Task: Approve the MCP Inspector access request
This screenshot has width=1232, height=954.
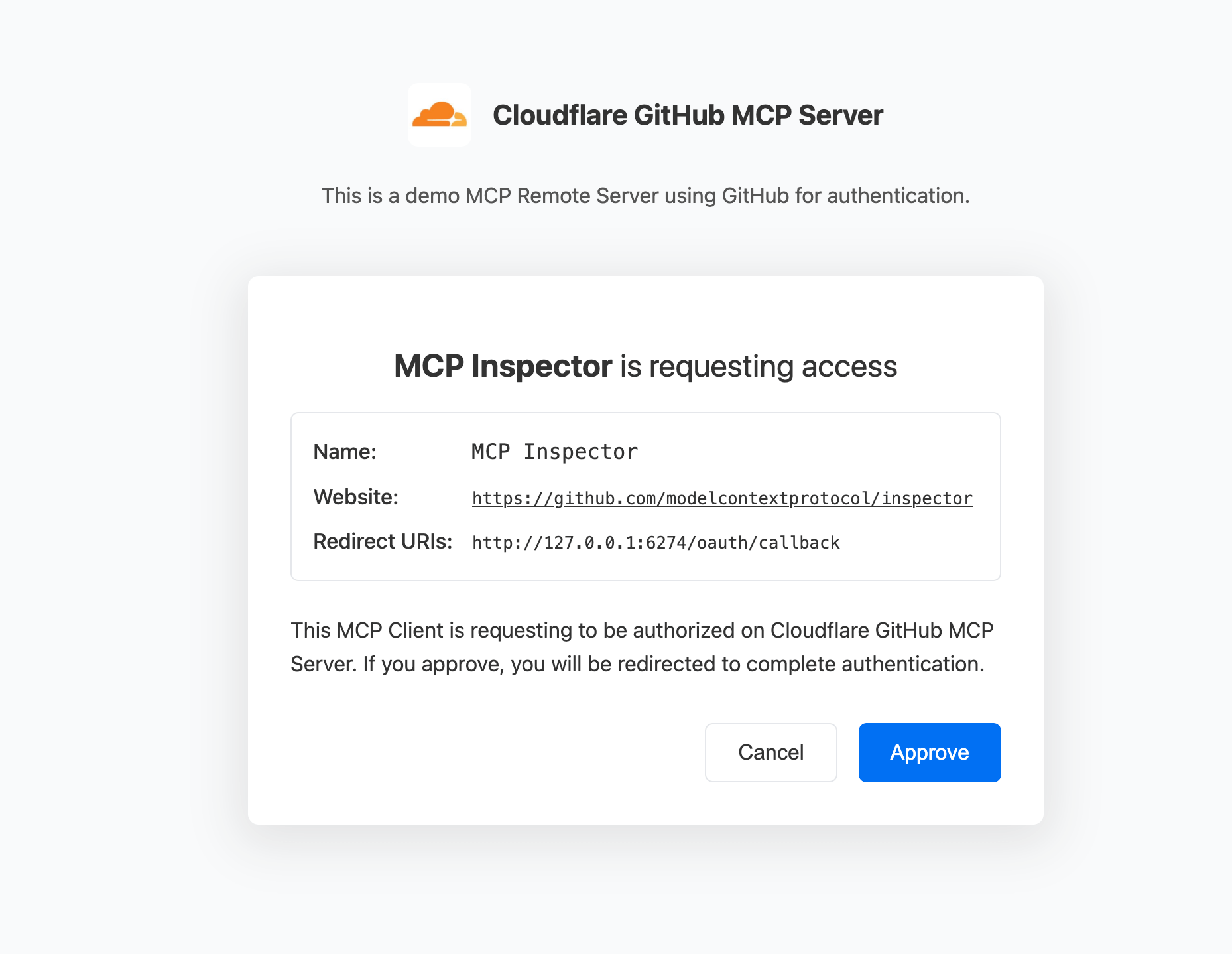Action: (x=930, y=752)
